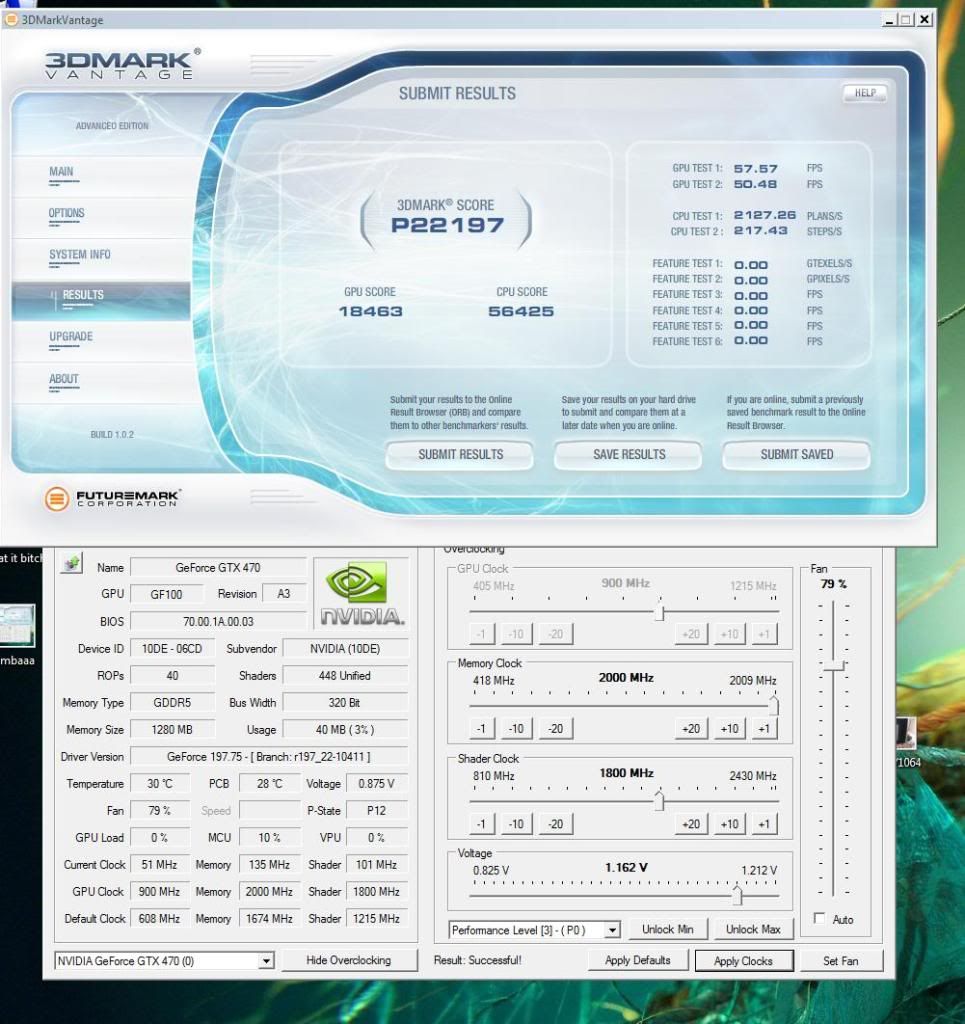Click the Temperature value 30 °C

click(x=160, y=784)
